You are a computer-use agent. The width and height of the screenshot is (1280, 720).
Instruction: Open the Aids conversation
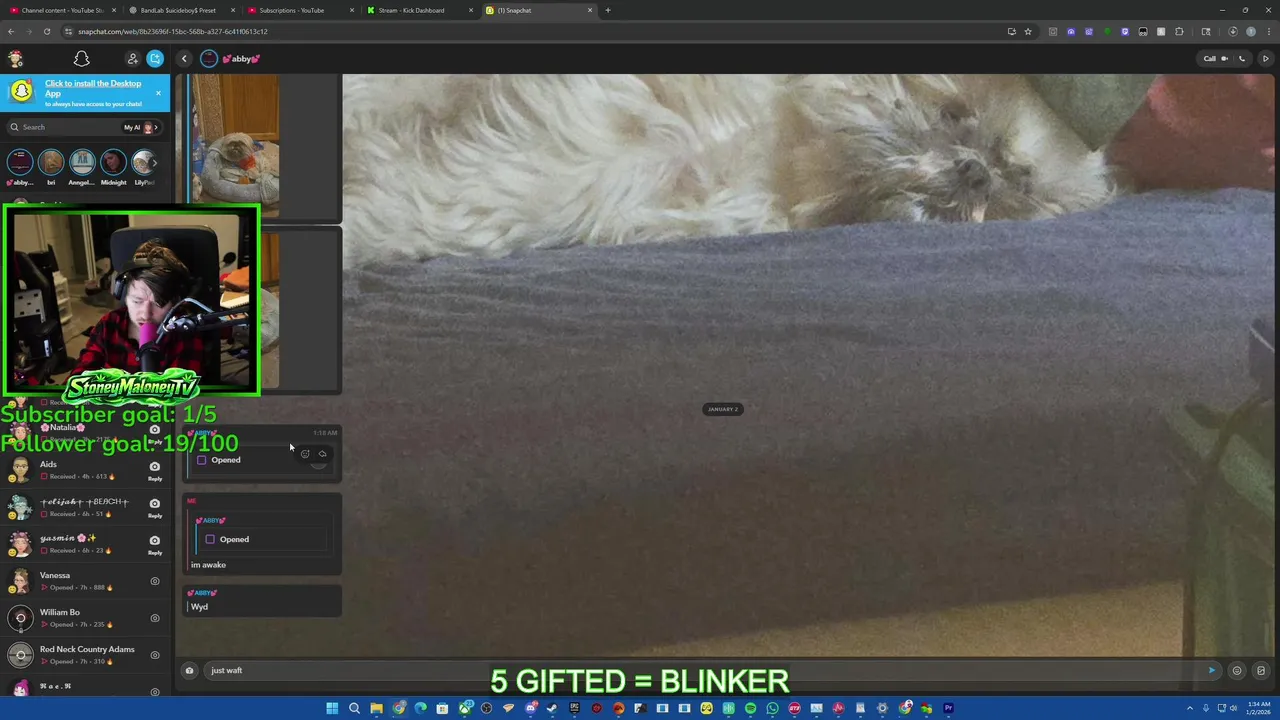(85, 470)
